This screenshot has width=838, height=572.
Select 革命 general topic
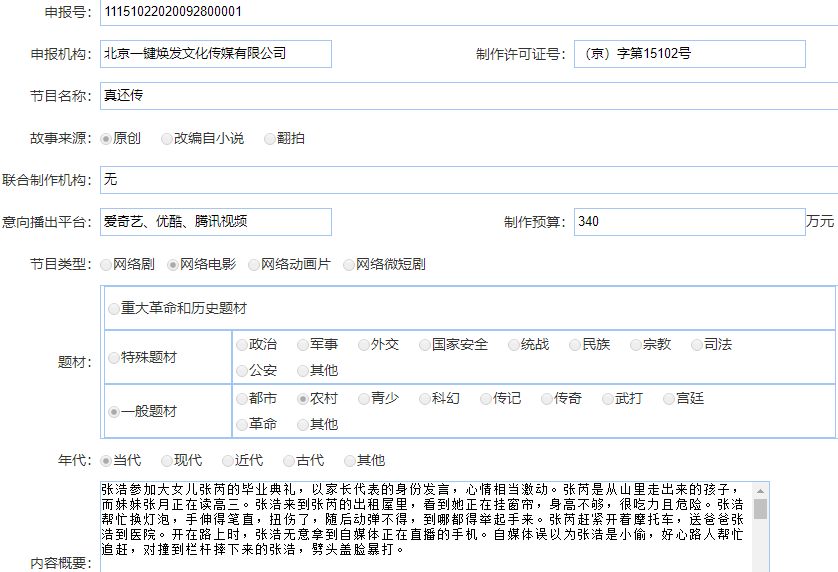click(242, 424)
